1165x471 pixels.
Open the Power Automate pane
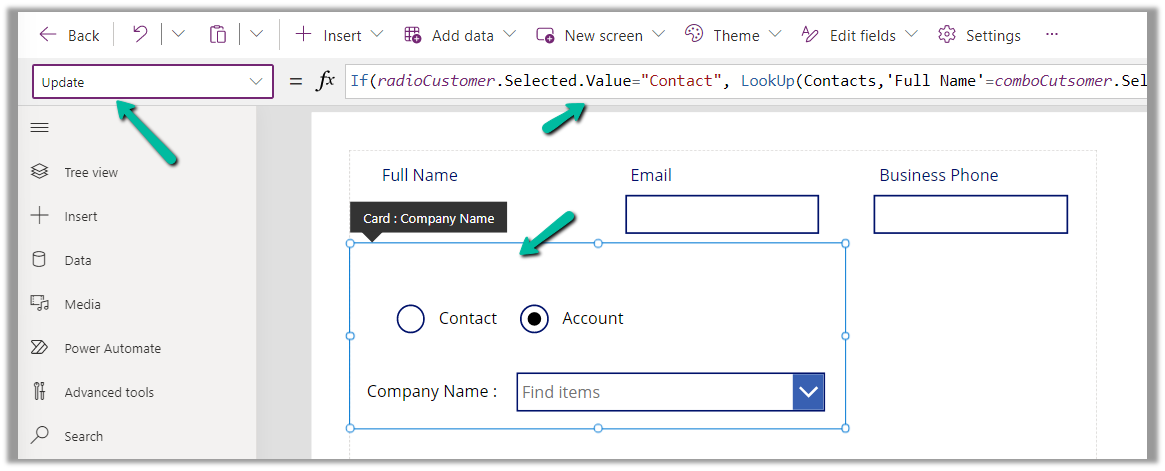112,348
